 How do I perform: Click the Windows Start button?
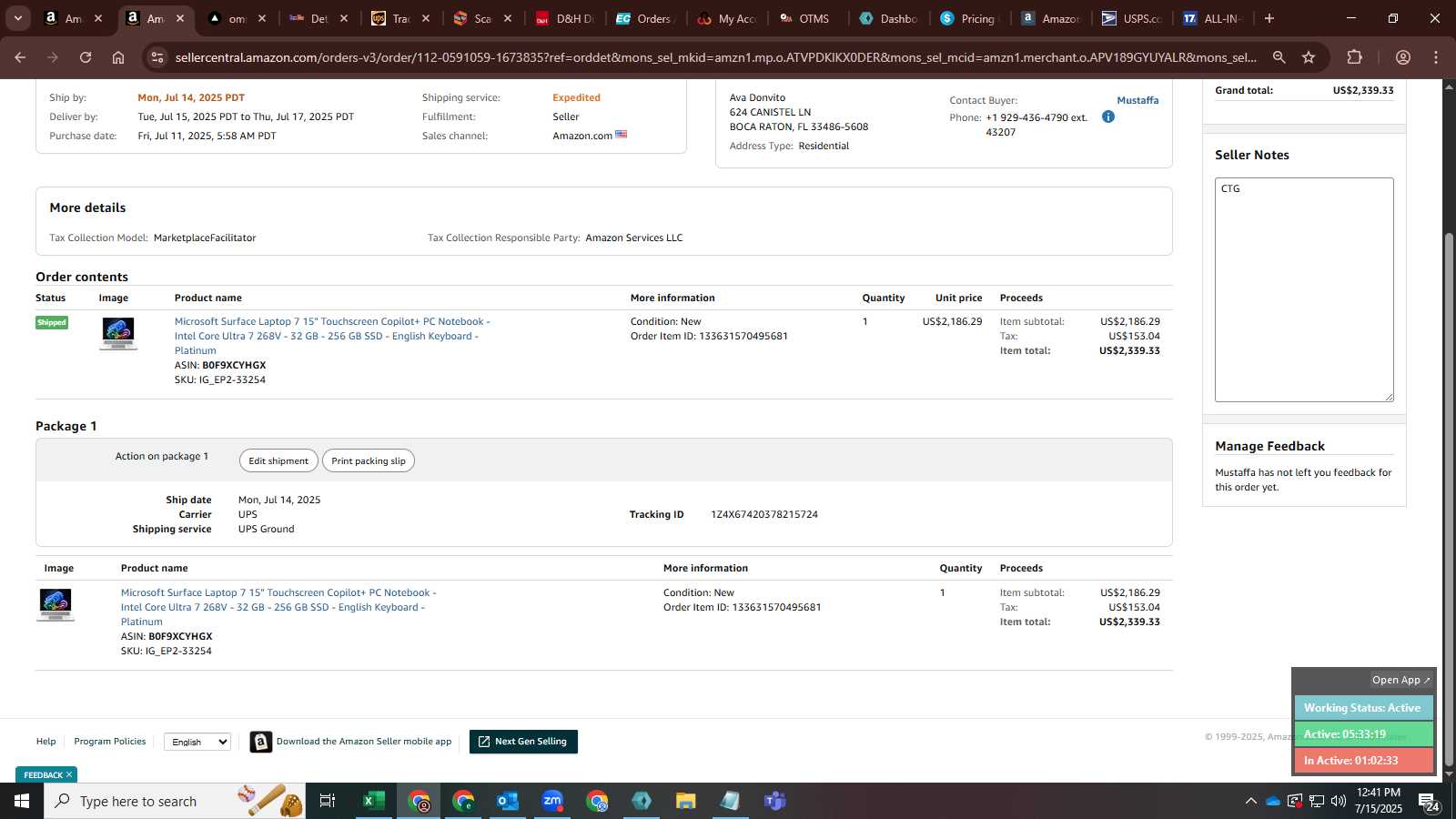(x=22, y=801)
